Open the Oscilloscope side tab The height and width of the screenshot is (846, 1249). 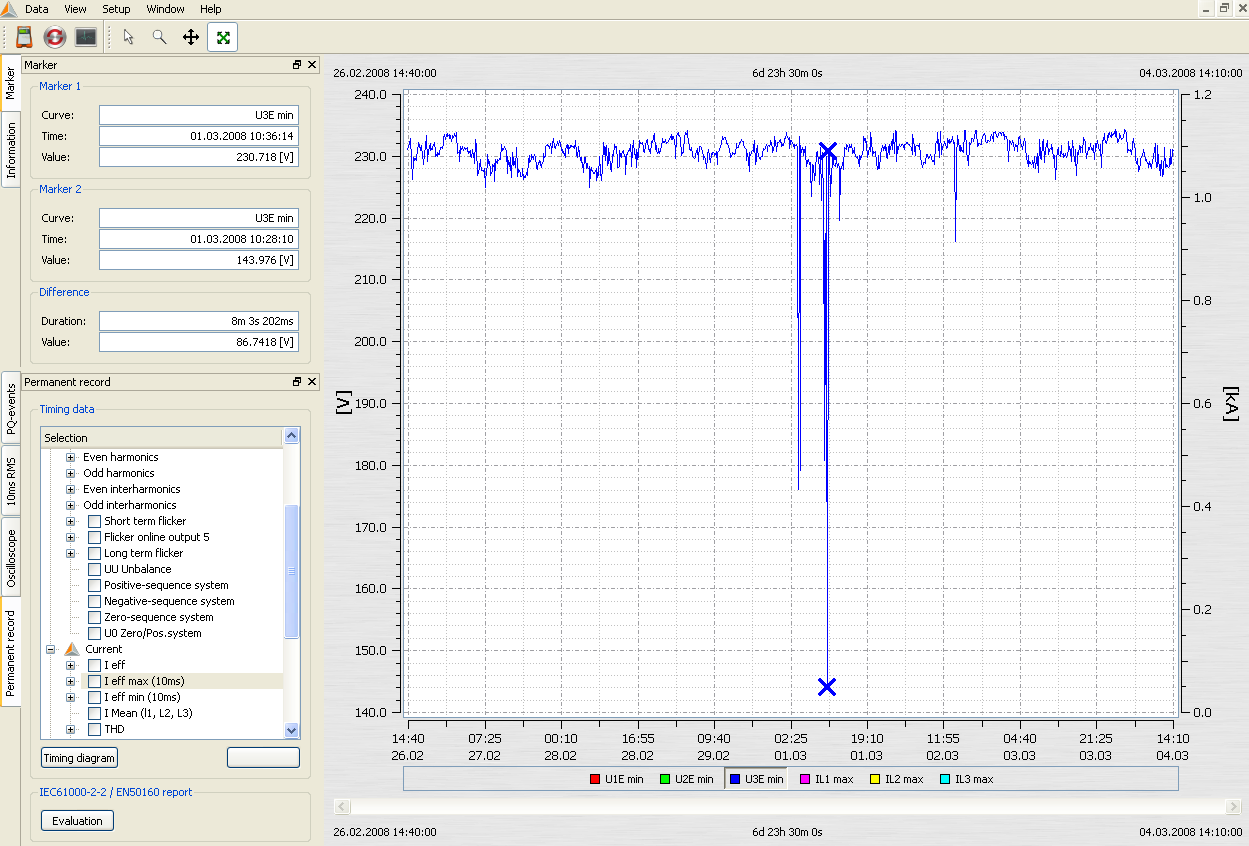(10, 558)
